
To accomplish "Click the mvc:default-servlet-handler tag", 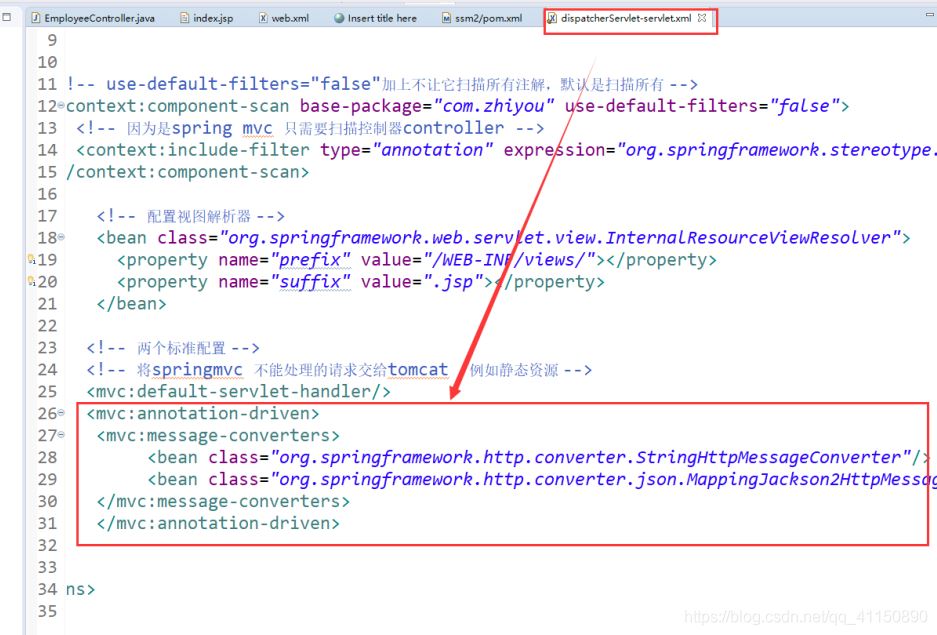I will (x=238, y=392).
